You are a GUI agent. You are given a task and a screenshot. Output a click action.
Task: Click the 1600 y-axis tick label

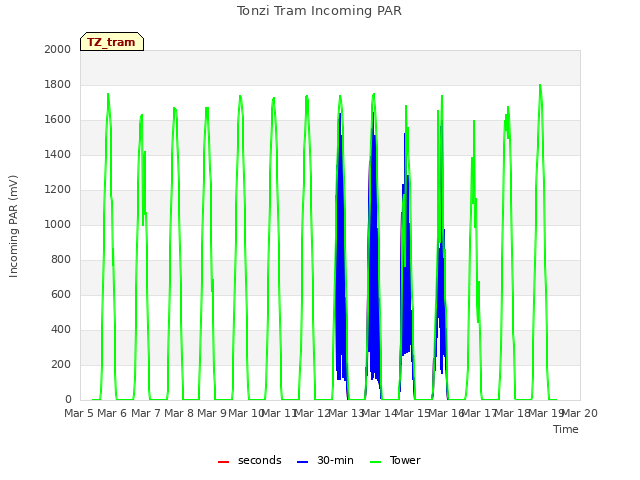pos(58,120)
